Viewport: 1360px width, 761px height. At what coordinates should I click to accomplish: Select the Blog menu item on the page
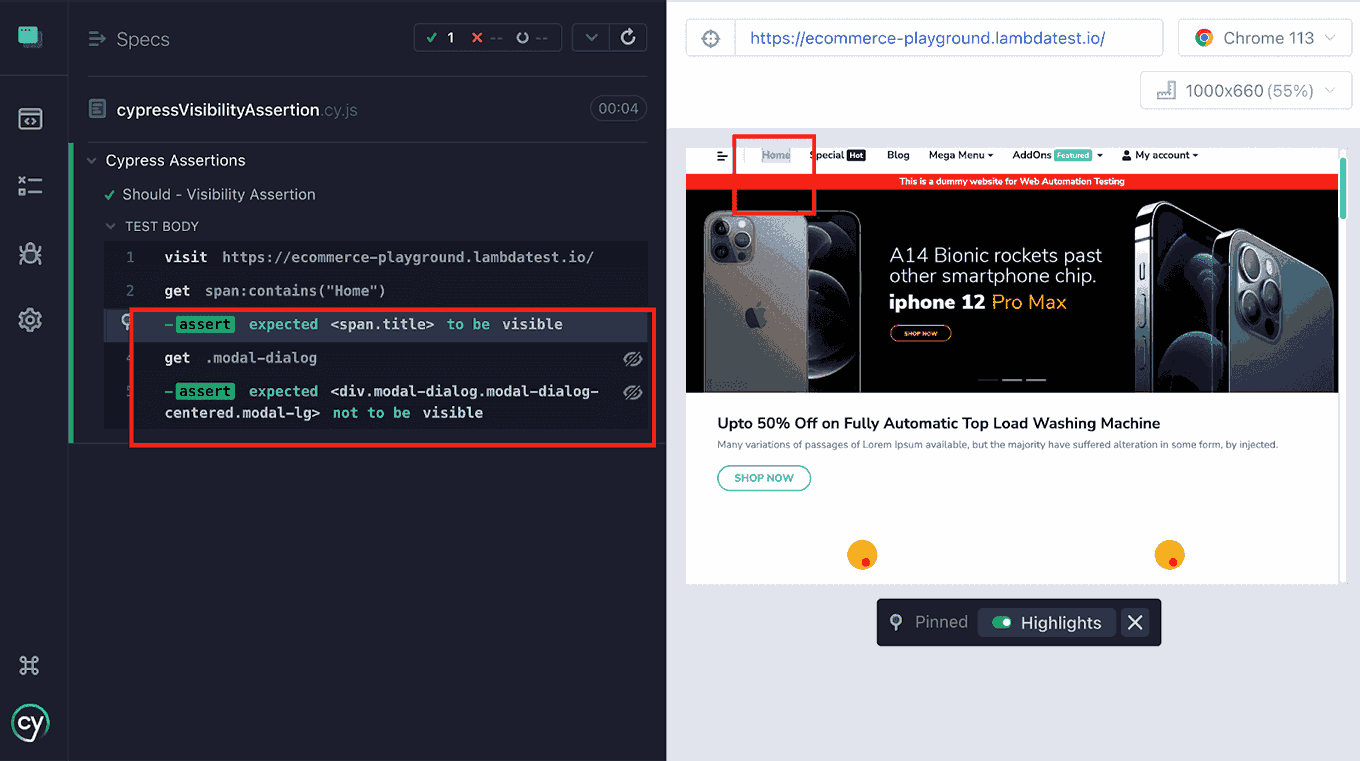point(897,155)
